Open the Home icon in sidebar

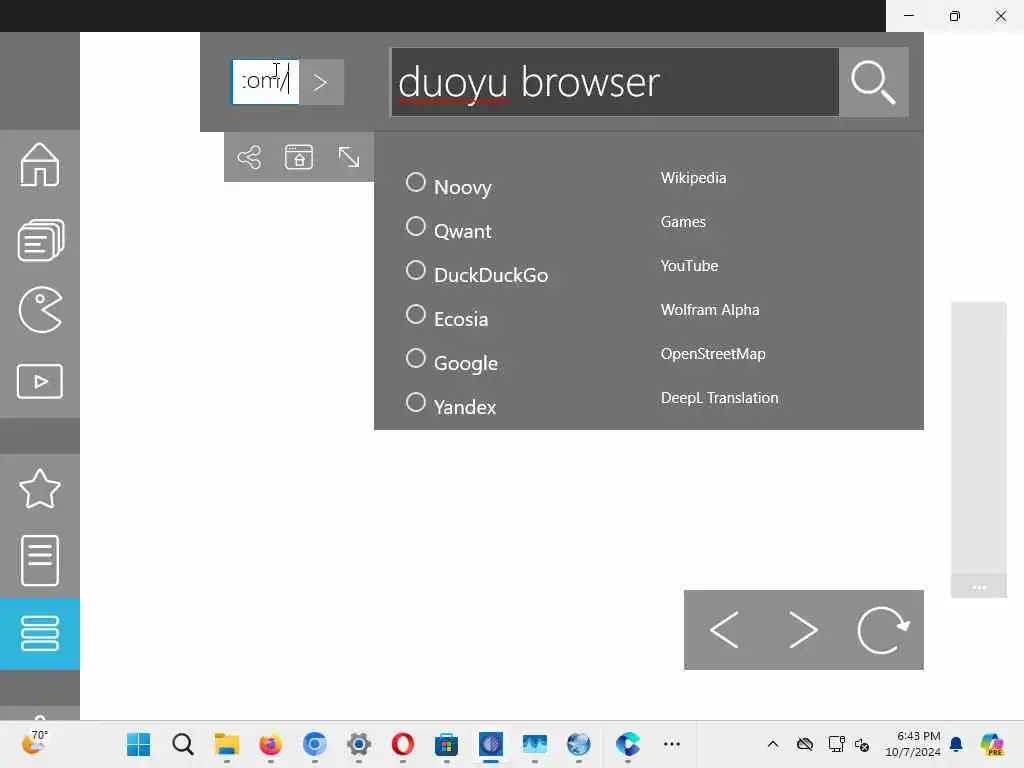point(40,165)
